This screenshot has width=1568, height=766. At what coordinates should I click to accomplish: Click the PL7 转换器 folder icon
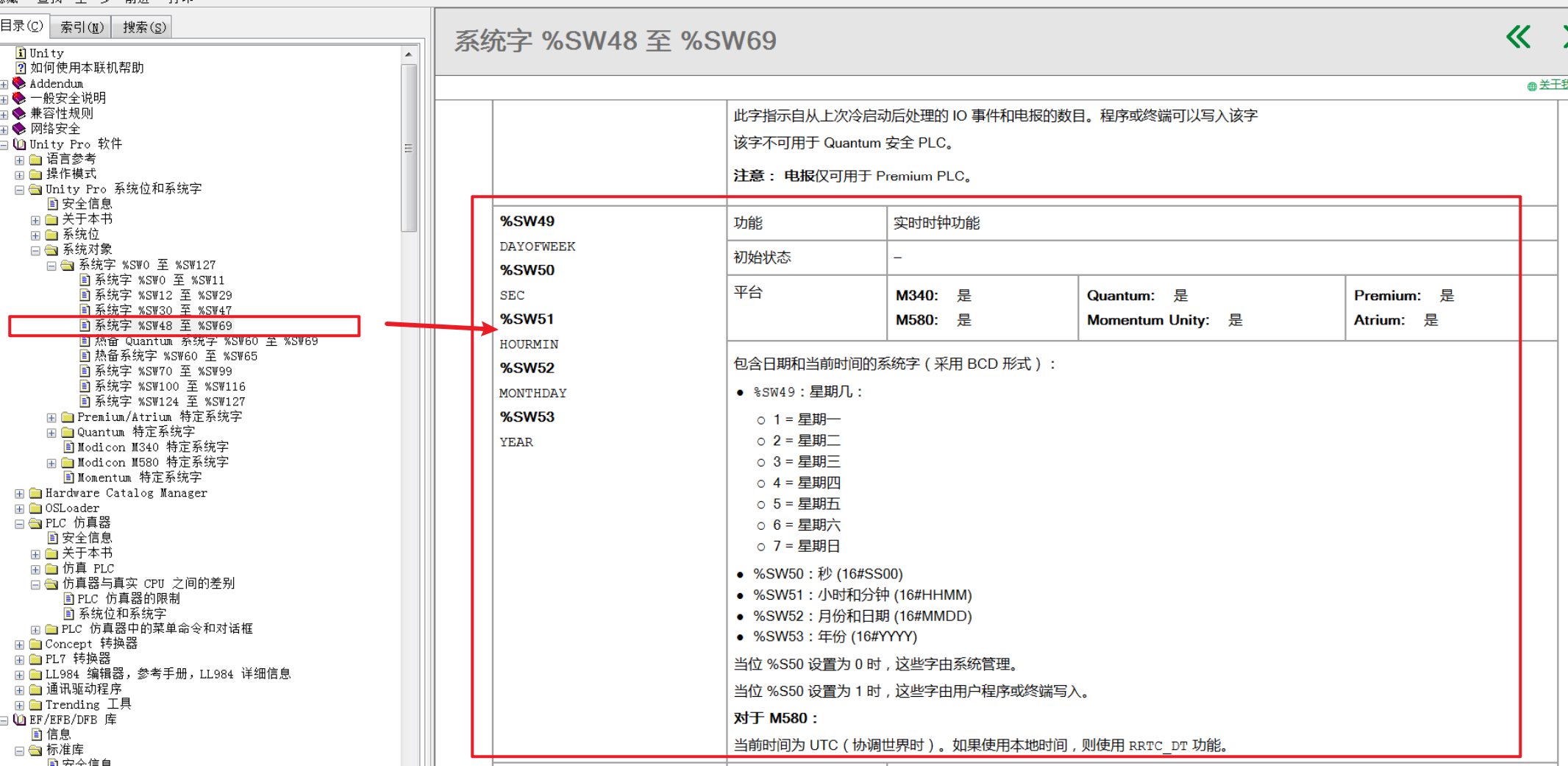click(35, 659)
